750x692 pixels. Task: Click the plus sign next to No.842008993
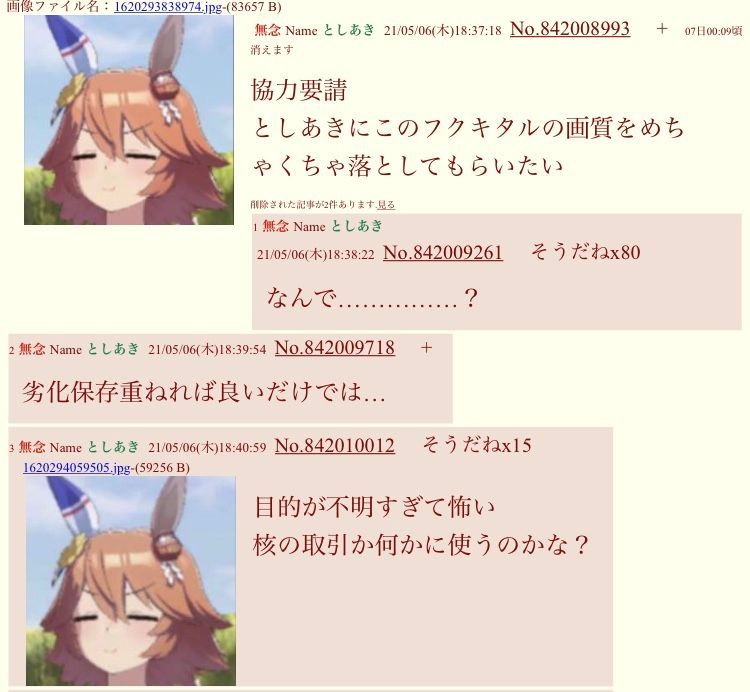click(662, 29)
